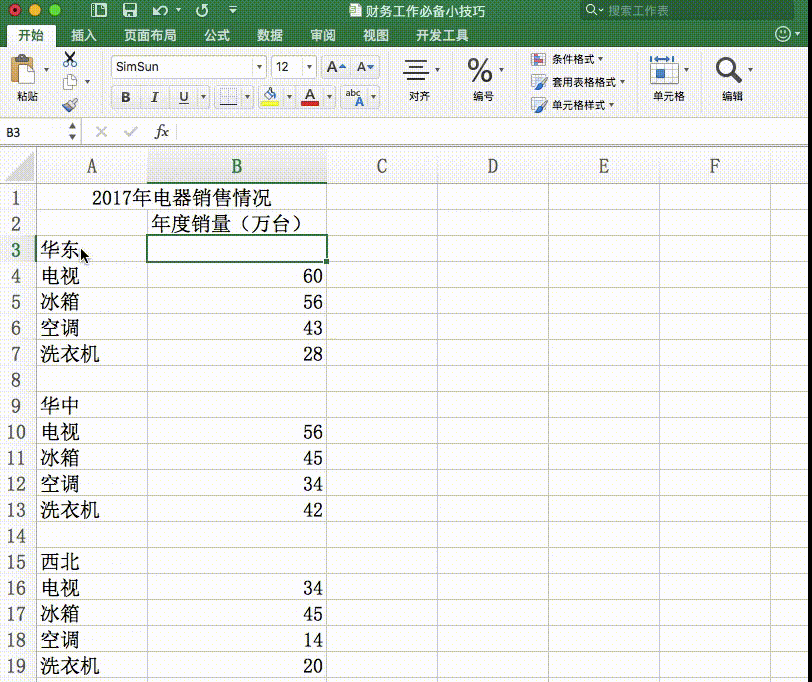Expand the SimSun font name dropdown
This screenshot has width=812, height=682.
click(x=259, y=67)
